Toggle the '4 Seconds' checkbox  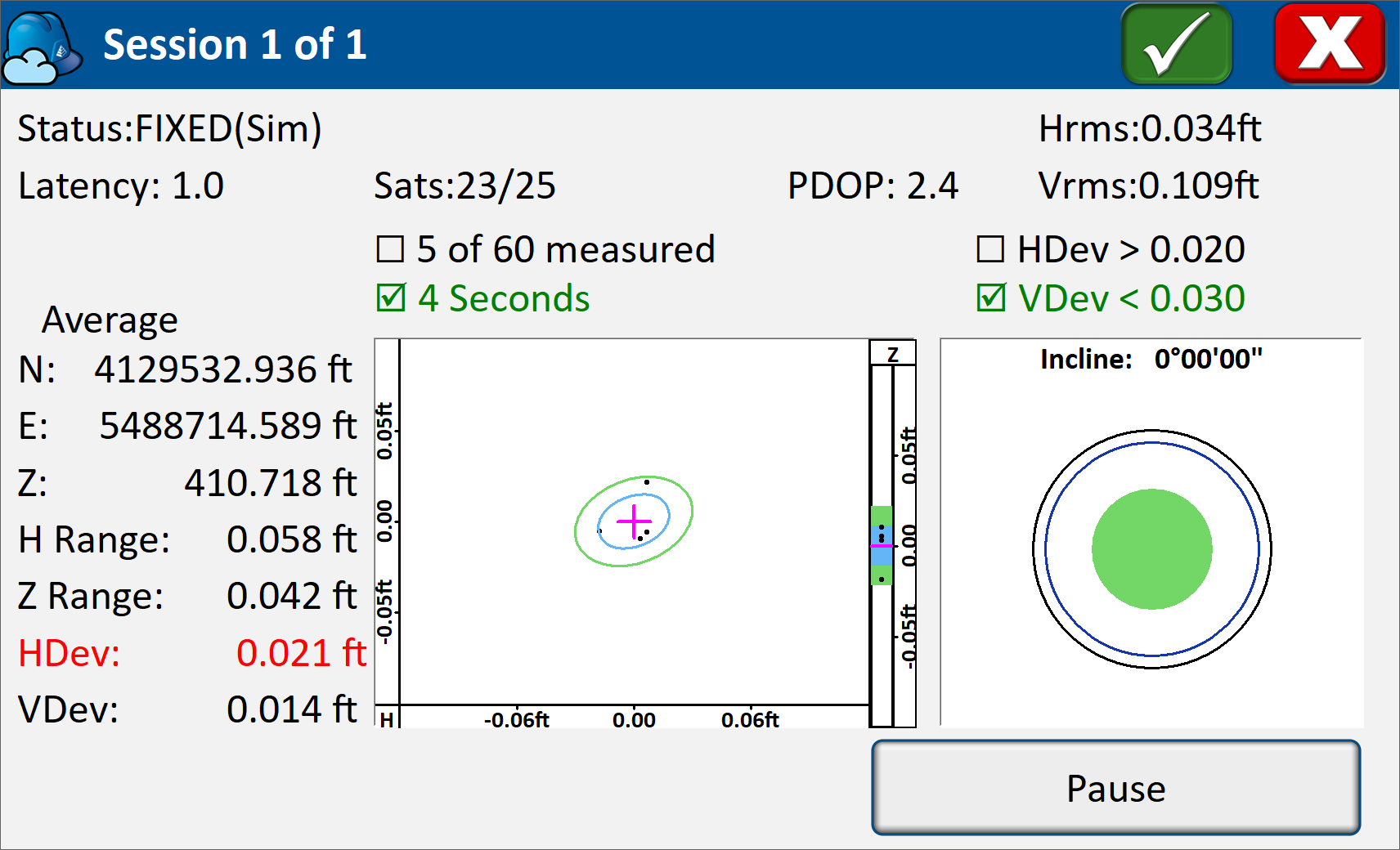tap(391, 298)
